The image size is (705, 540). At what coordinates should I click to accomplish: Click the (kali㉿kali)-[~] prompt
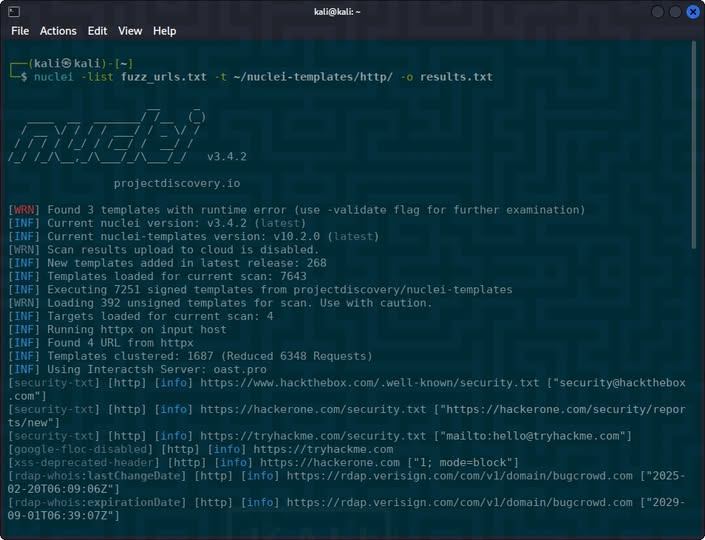80,63
